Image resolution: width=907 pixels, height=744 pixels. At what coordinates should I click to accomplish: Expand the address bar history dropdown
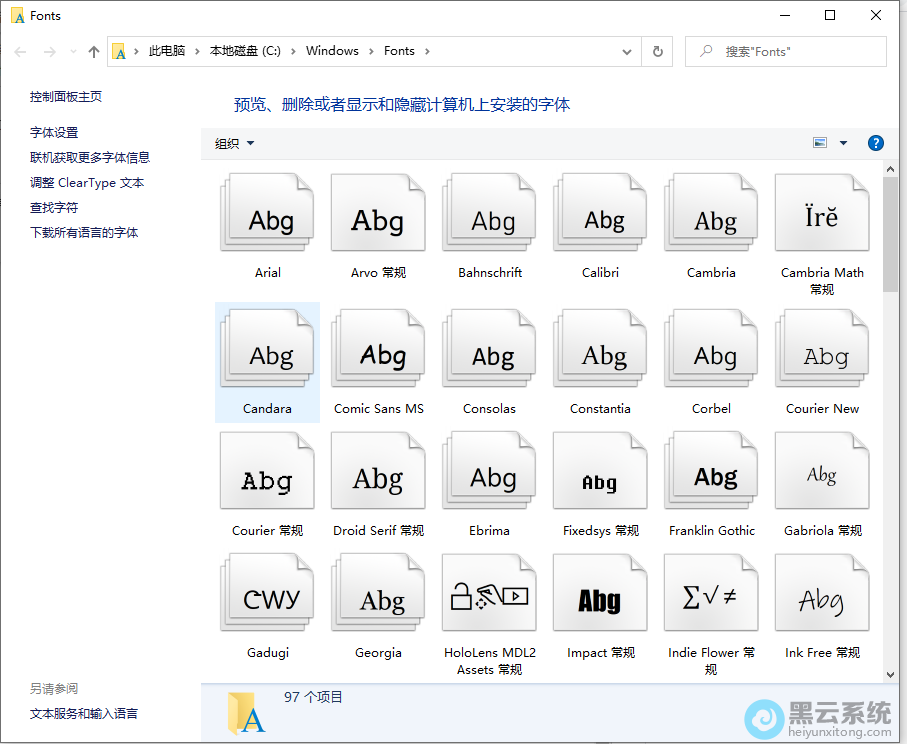click(x=627, y=51)
